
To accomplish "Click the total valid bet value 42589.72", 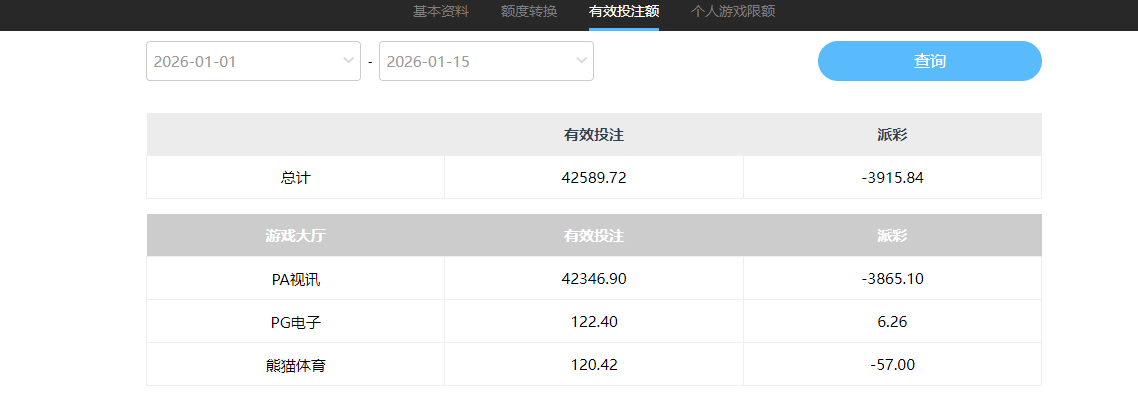I will (x=594, y=178).
